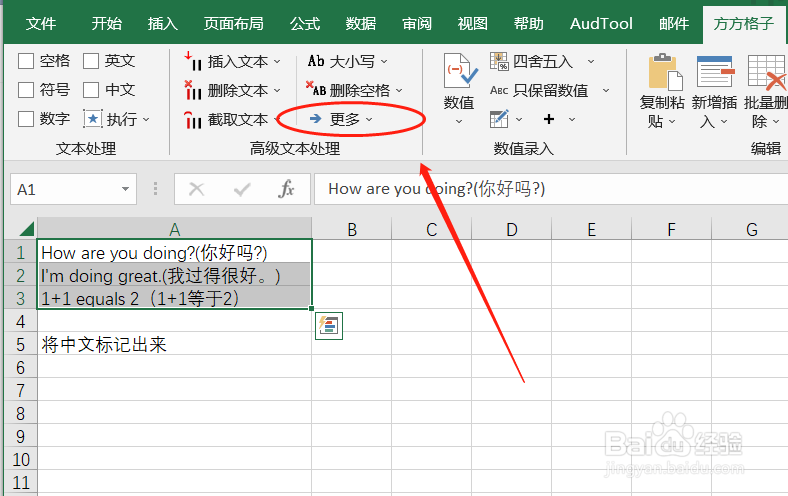This screenshot has height=496, width=788.
Task: Click the formula bar cancel X icon
Action: (196, 189)
